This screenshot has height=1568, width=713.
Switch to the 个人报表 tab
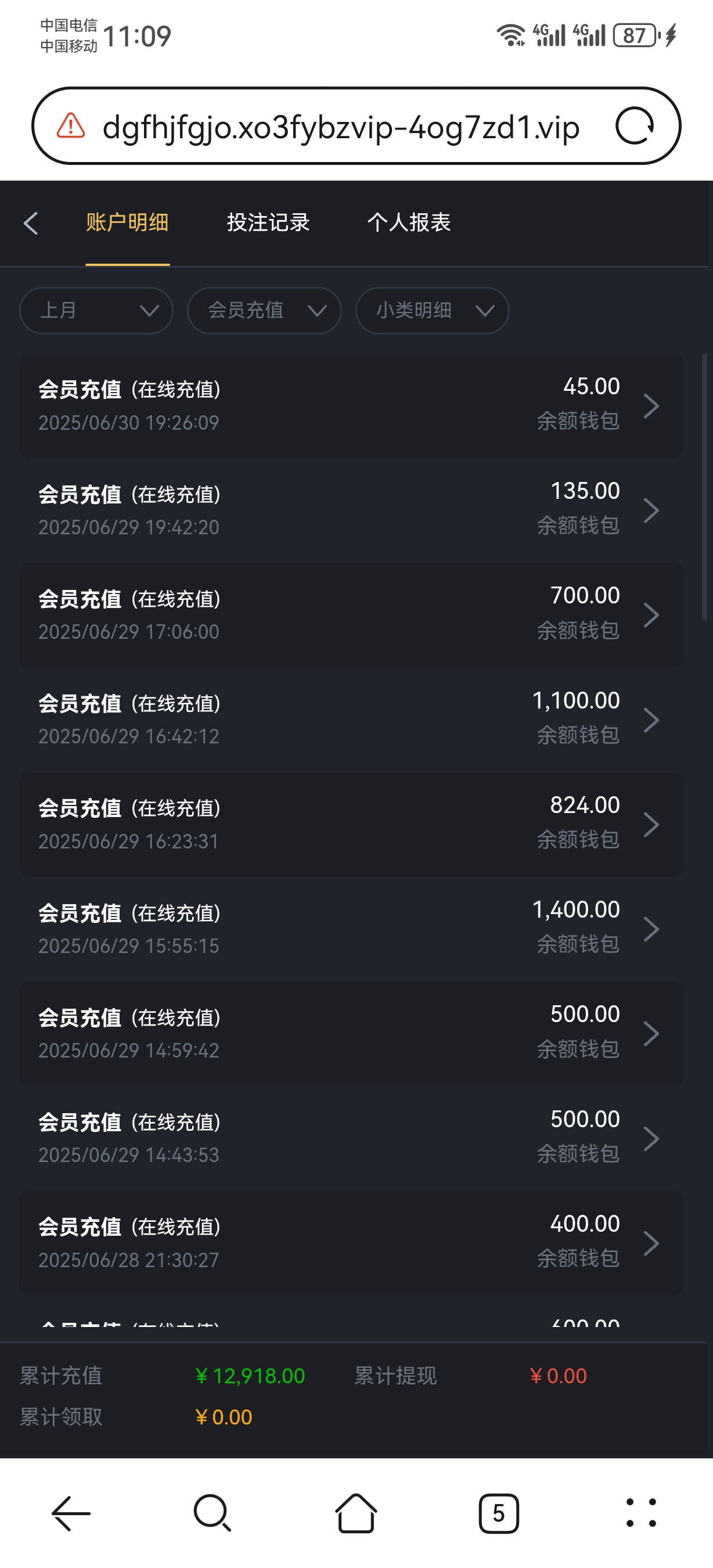(409, 223)
